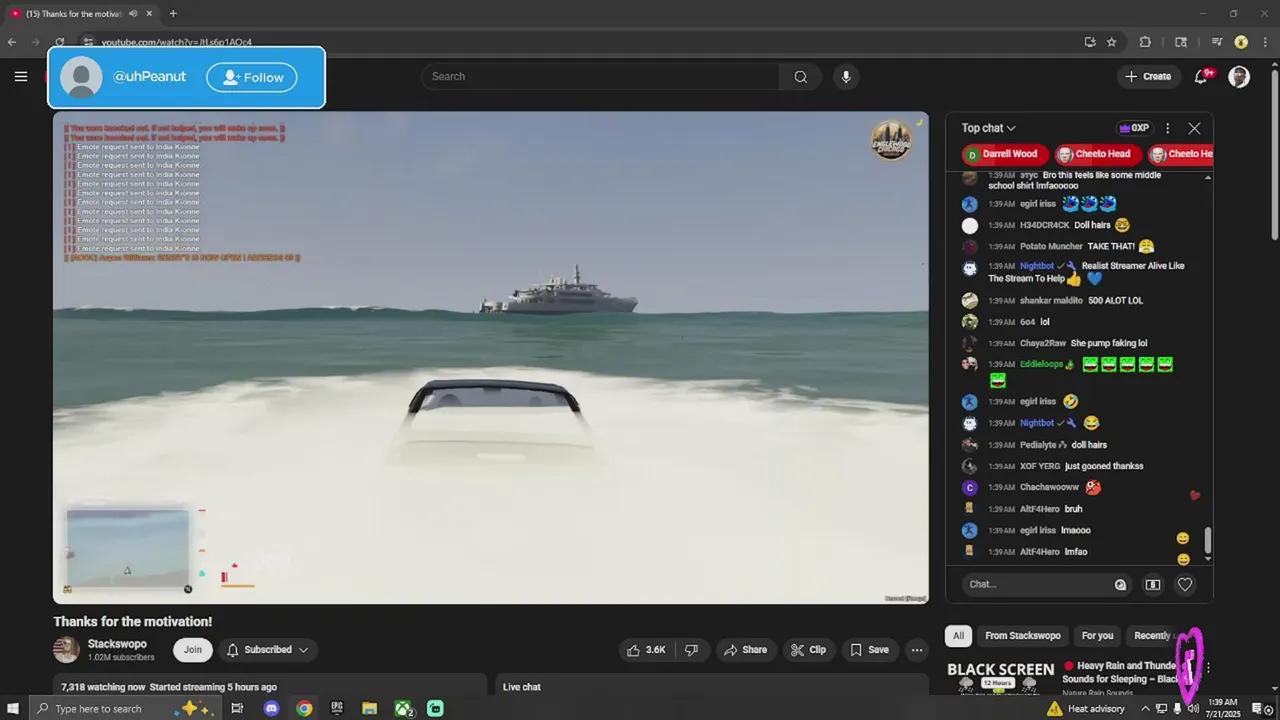This screenshot has width=1280, height=720.
Task: Expand the Top chat dropdown
Action: 988,128
